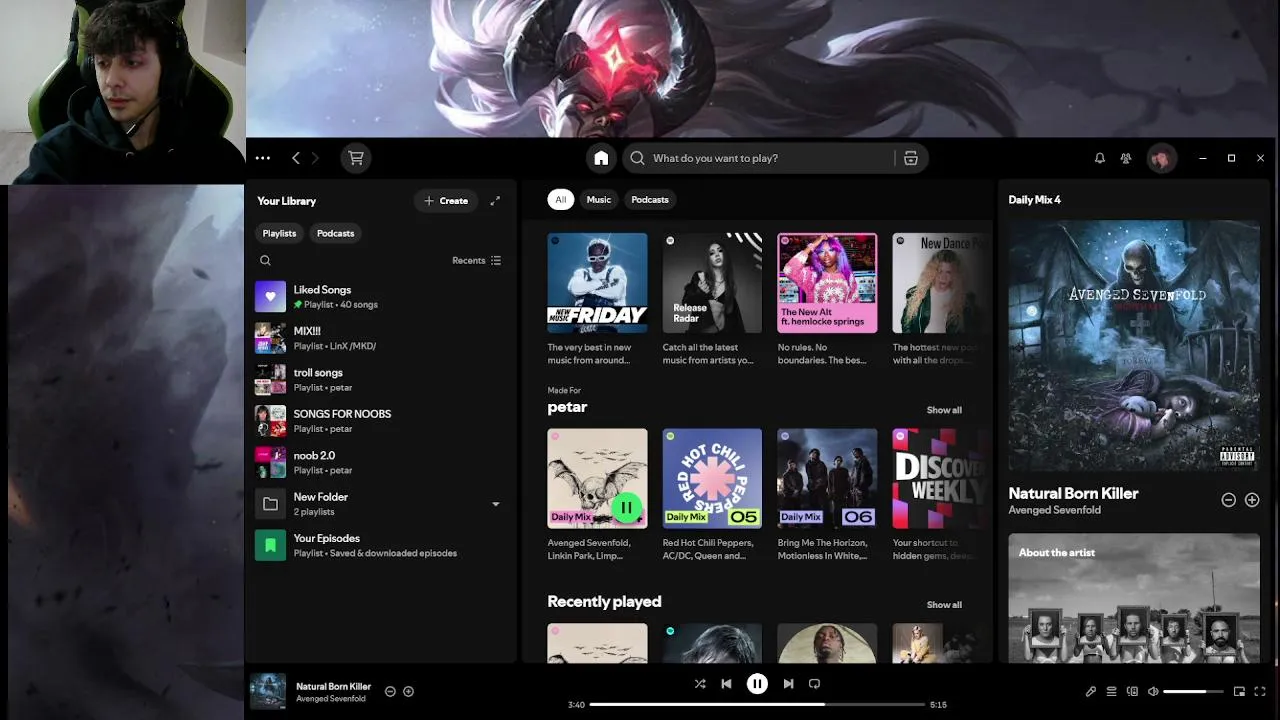Open the petar profile heading link
This screenshot has width=1280, height=720.
[x=567, y=407]
